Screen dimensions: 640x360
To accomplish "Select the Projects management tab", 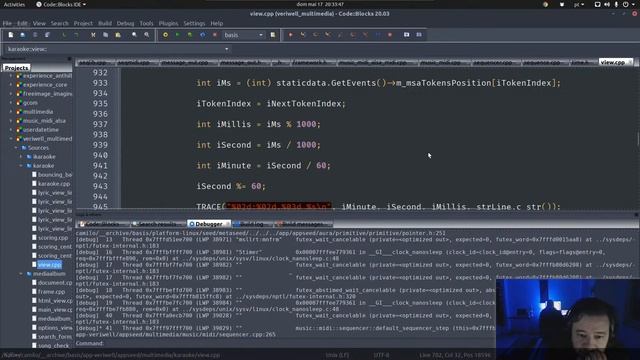I will [x=16, y=68].
